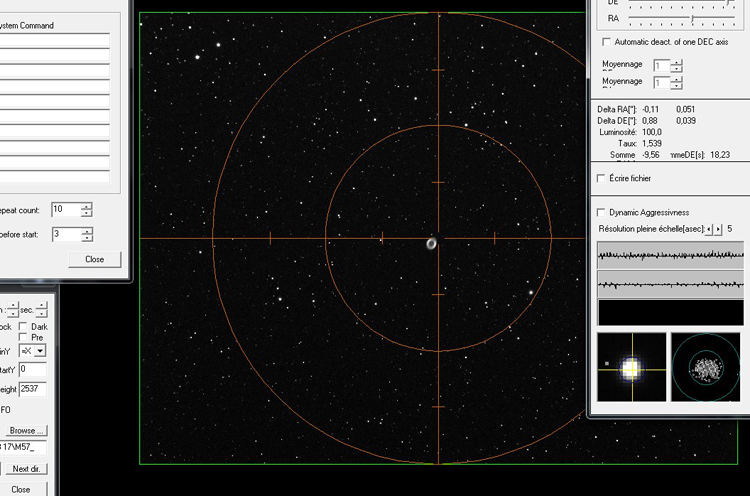Click the guide star thumbnail with yellow crosshair
Screen dimensions: 750x496
pyautogui.click(x=631, y=367)
